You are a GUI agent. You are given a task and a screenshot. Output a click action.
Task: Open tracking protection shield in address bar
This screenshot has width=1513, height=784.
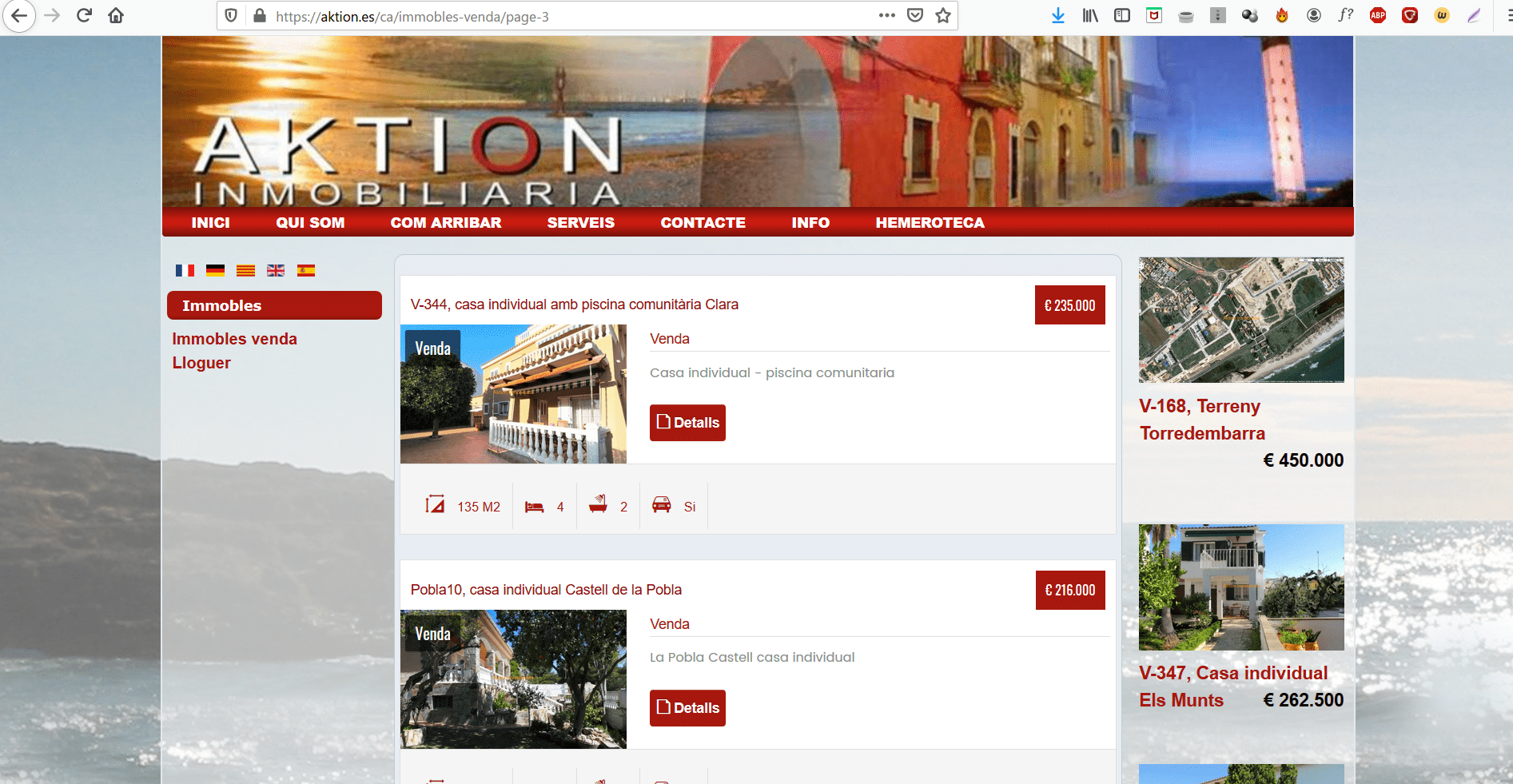231,16
